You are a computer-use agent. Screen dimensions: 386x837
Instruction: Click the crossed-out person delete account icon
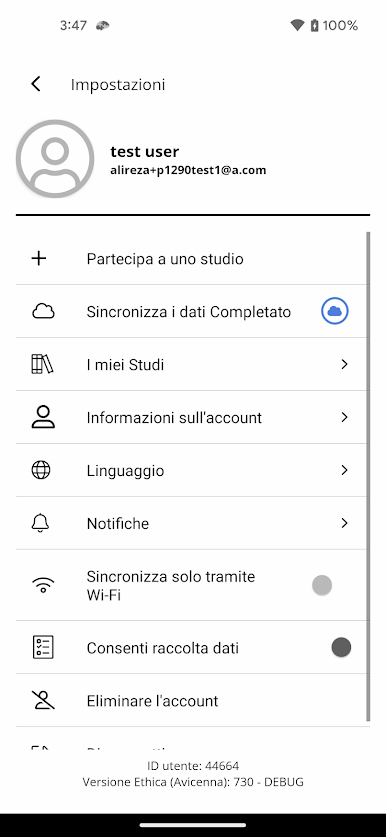43,700
